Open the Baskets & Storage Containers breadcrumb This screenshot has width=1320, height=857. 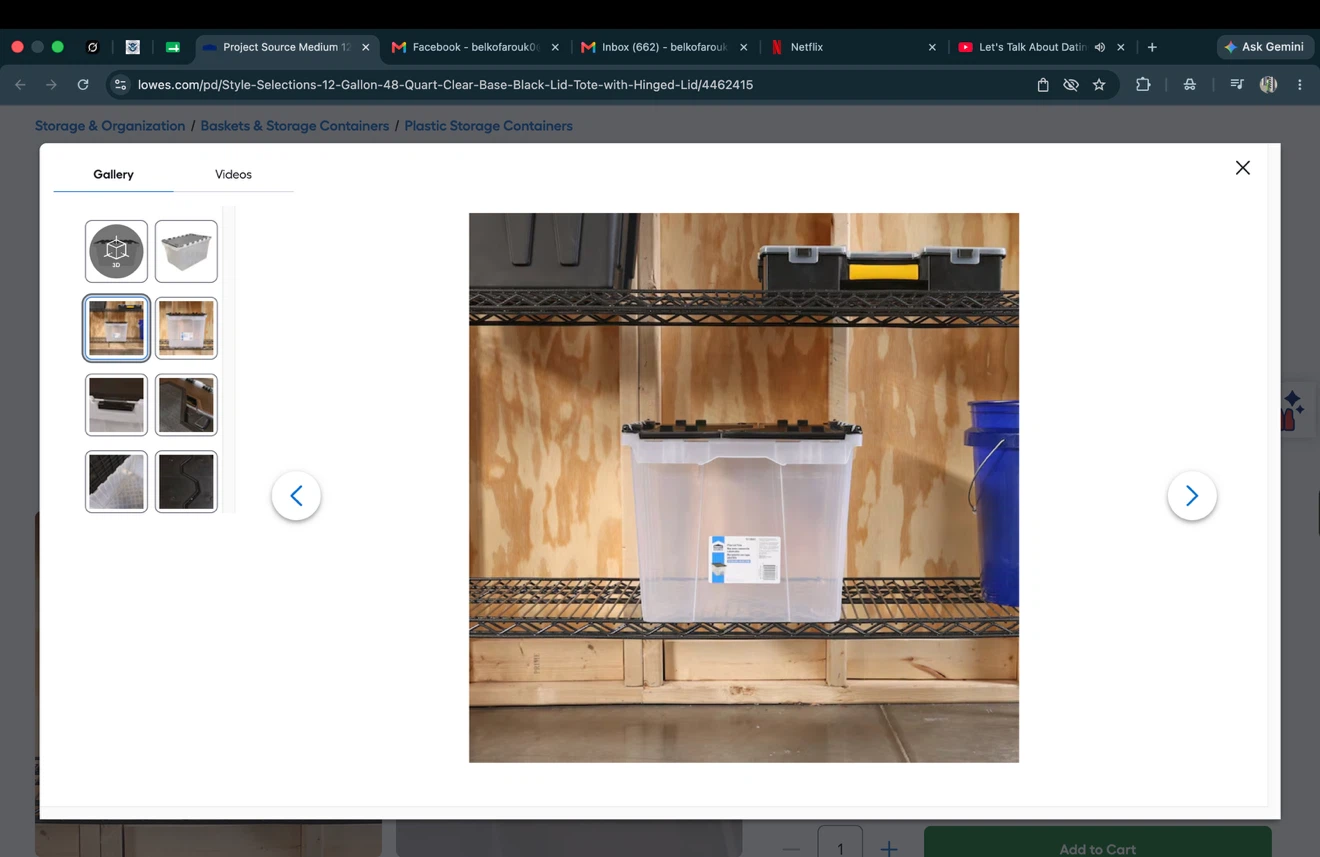294,126
